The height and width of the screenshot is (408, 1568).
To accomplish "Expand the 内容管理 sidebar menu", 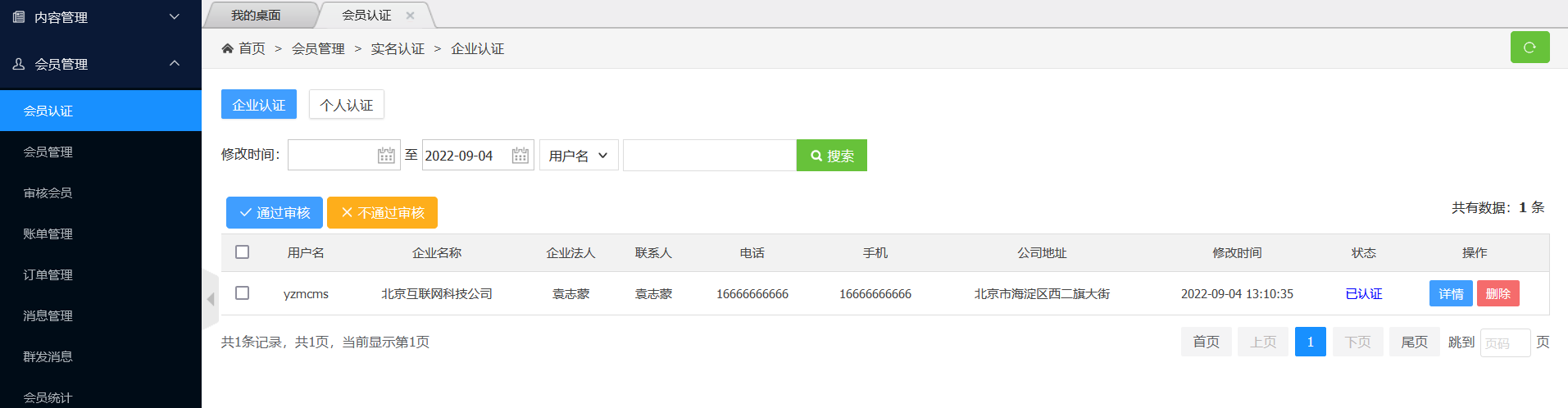I will coord(100,17).
